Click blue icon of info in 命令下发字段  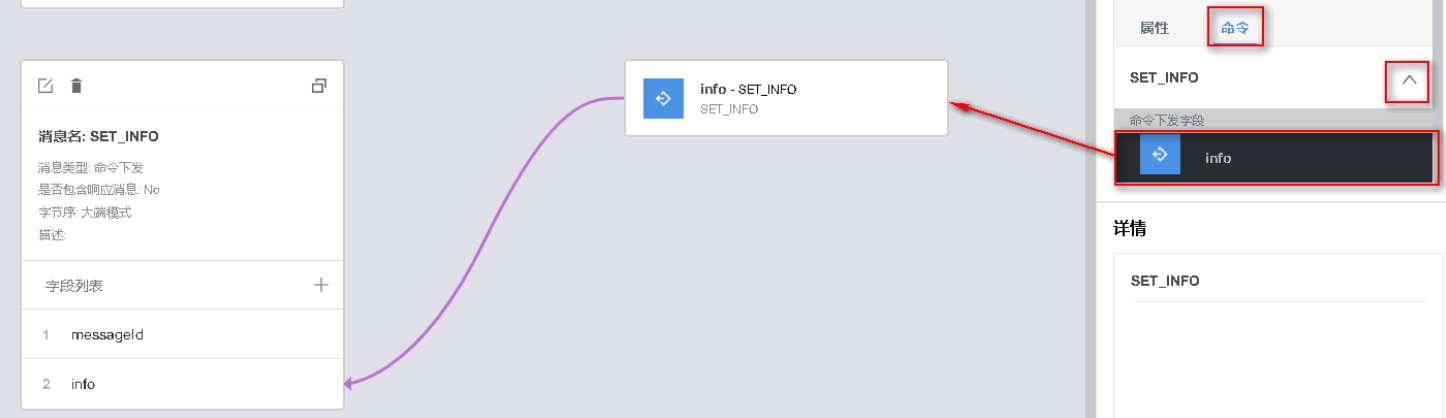tap(1160, 155)
